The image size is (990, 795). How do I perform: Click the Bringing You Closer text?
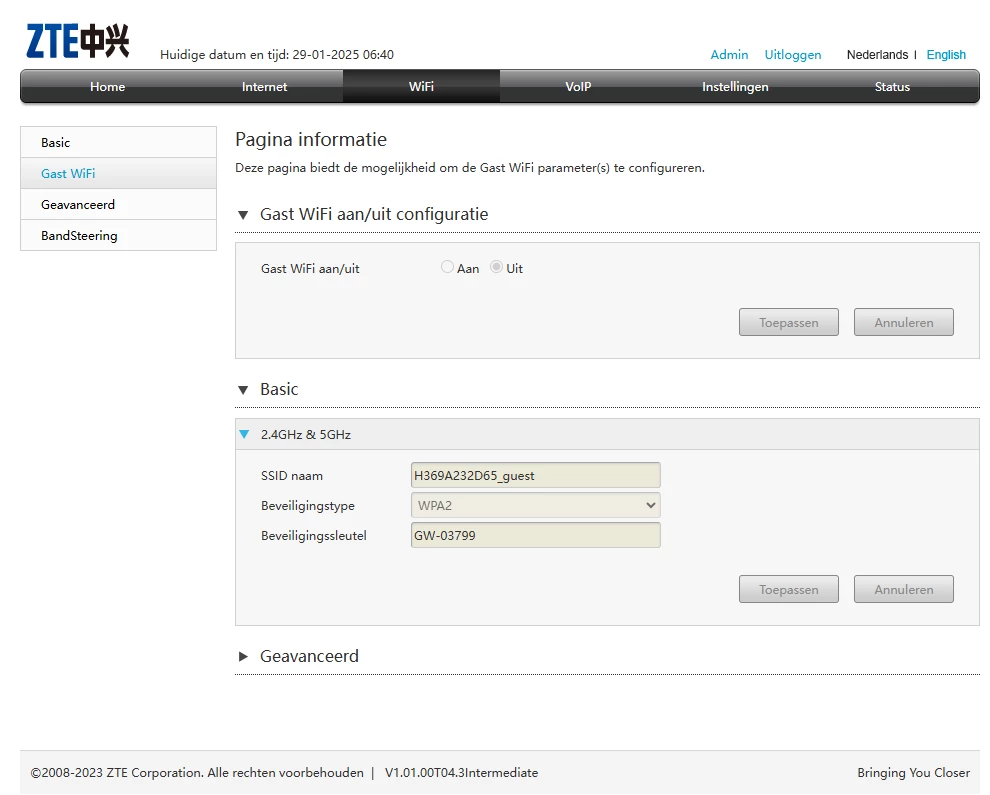[913, 773]
